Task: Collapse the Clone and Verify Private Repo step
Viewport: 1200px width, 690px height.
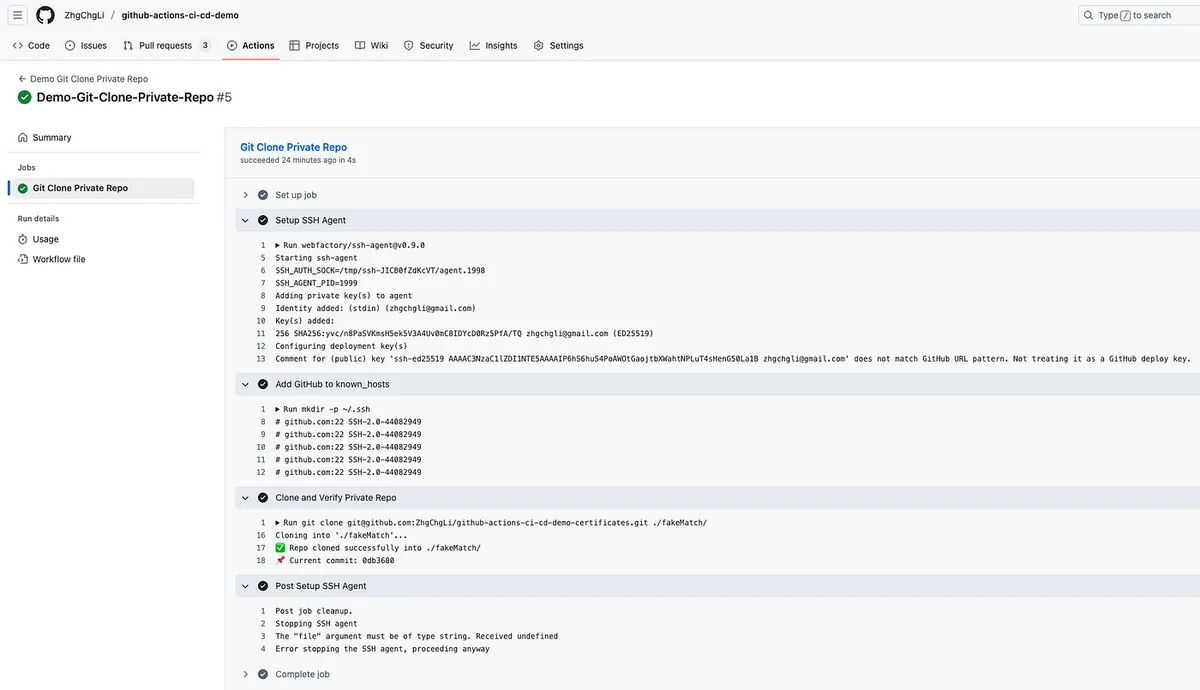Action: [246, 497]
